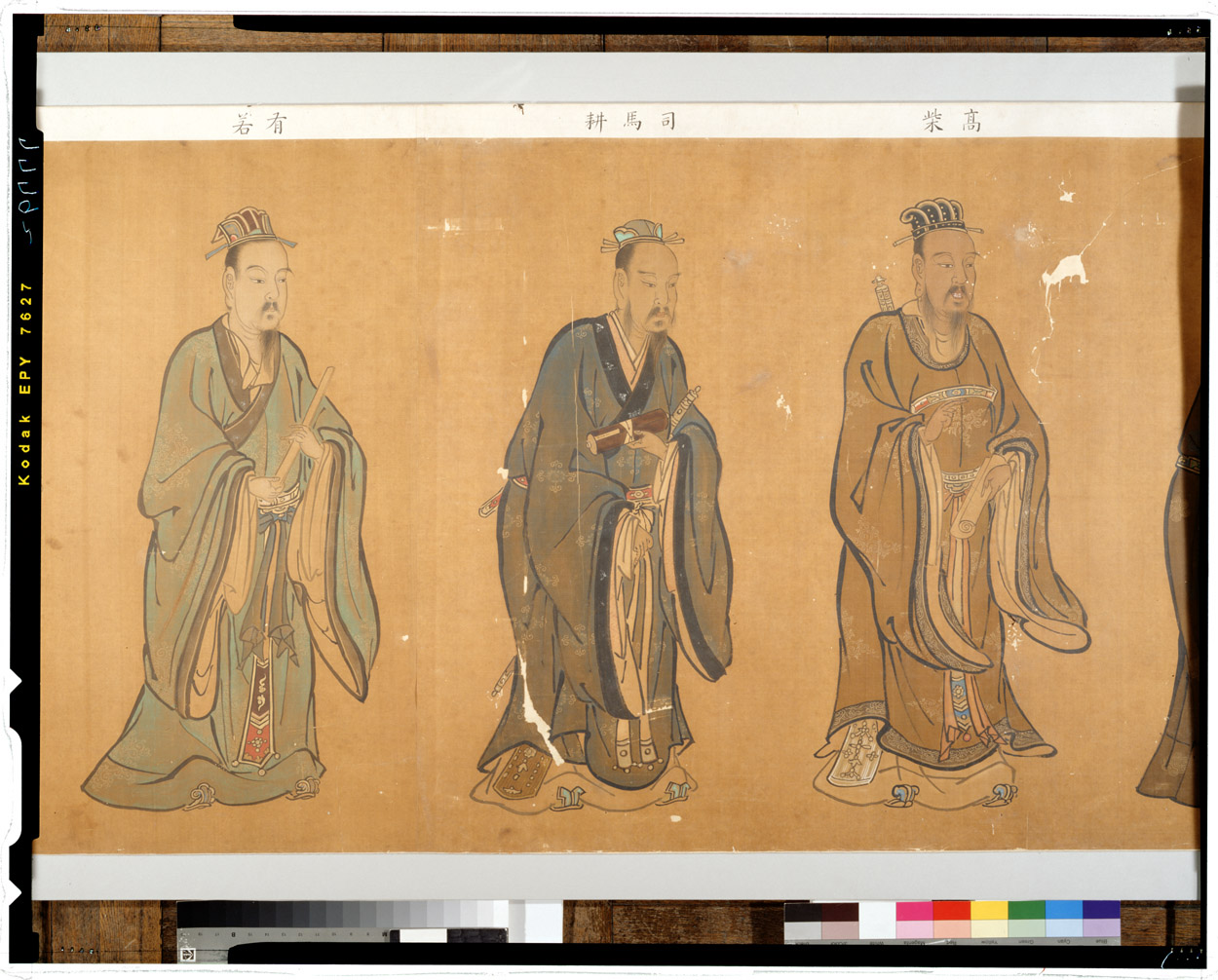This screenshot has width=1218, height=980.
Task: Click the name label 司馬耕
Action: (x=630, y=121)
